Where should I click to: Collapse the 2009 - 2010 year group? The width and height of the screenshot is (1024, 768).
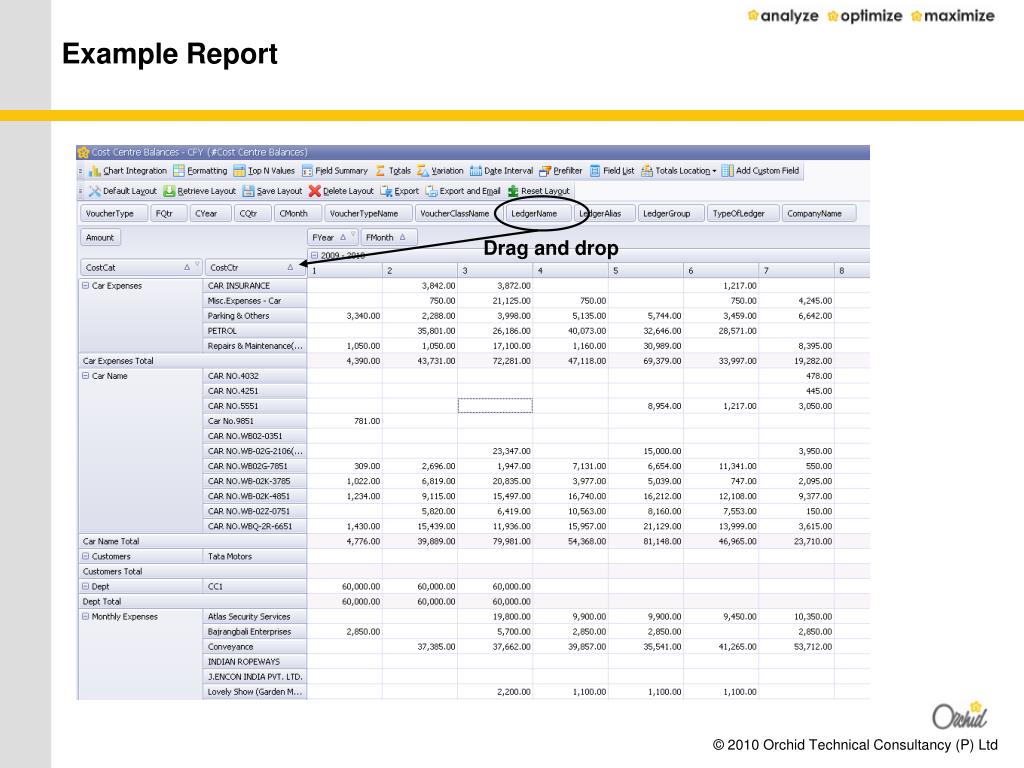click(x=314, y=255)
